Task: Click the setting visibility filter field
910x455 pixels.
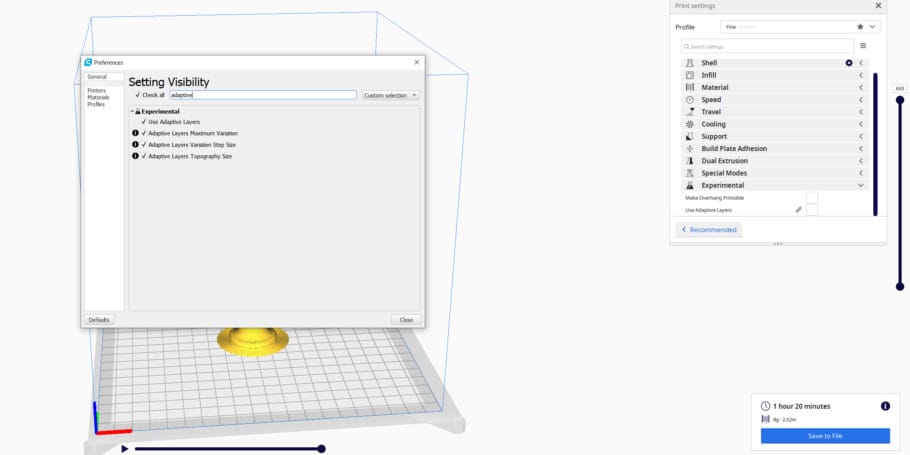Action: 262,95
